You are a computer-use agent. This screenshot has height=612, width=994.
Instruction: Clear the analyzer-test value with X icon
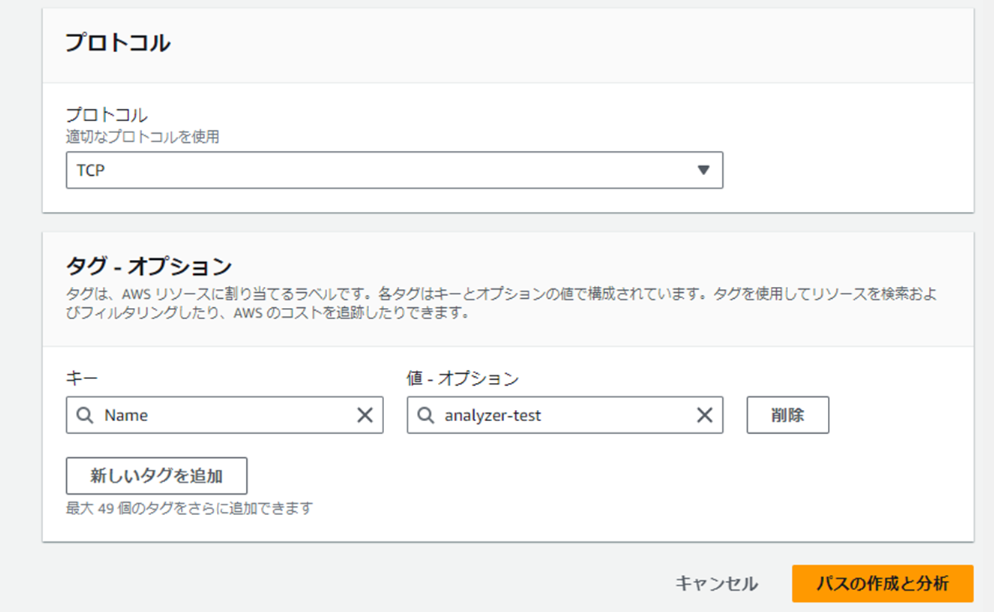click(x=704, y=415)
